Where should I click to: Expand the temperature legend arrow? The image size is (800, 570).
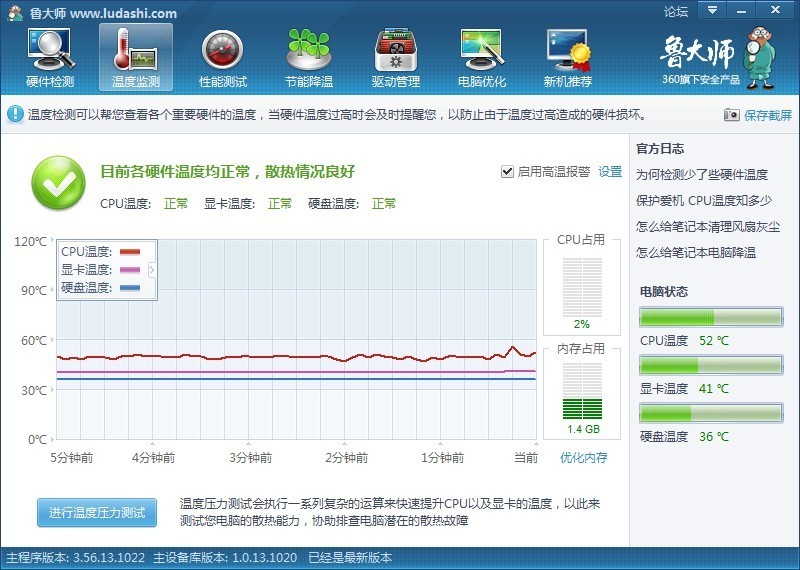tap(152, 269)
